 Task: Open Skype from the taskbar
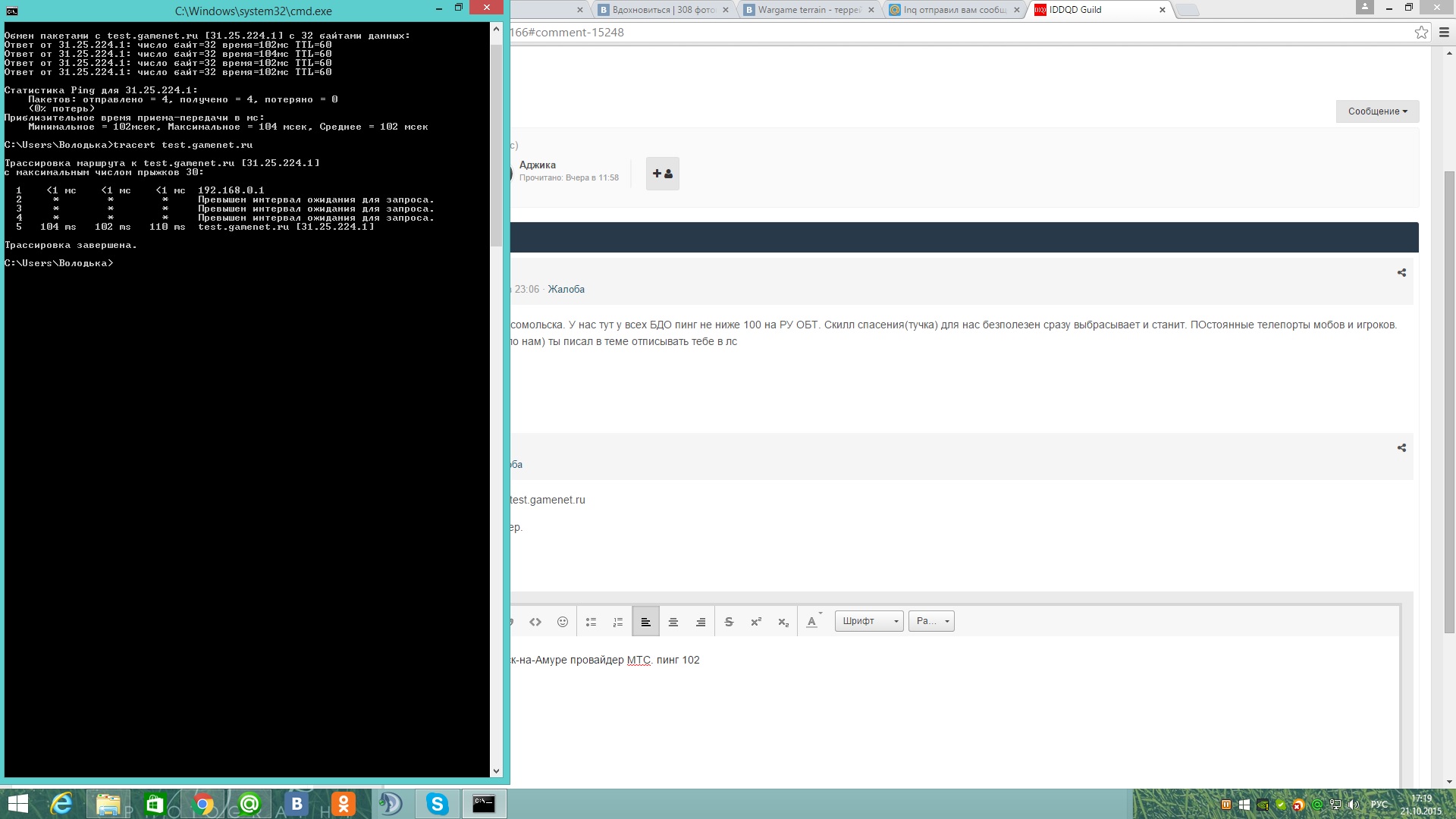[x=437, y=803]
